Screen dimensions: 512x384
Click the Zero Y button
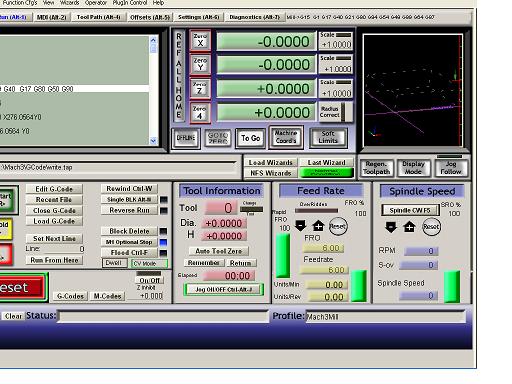pos(200,64)
